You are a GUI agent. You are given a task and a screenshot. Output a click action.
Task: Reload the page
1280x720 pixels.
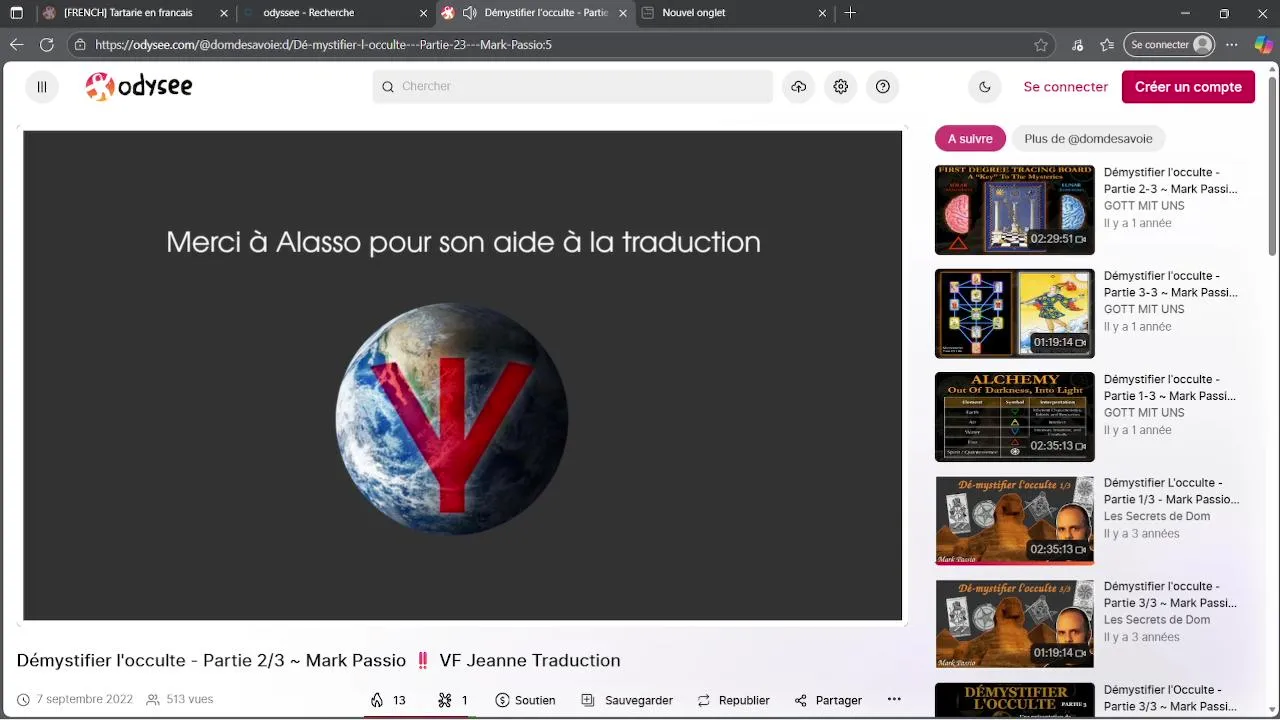pyautogui.click(x=46, y=45)
